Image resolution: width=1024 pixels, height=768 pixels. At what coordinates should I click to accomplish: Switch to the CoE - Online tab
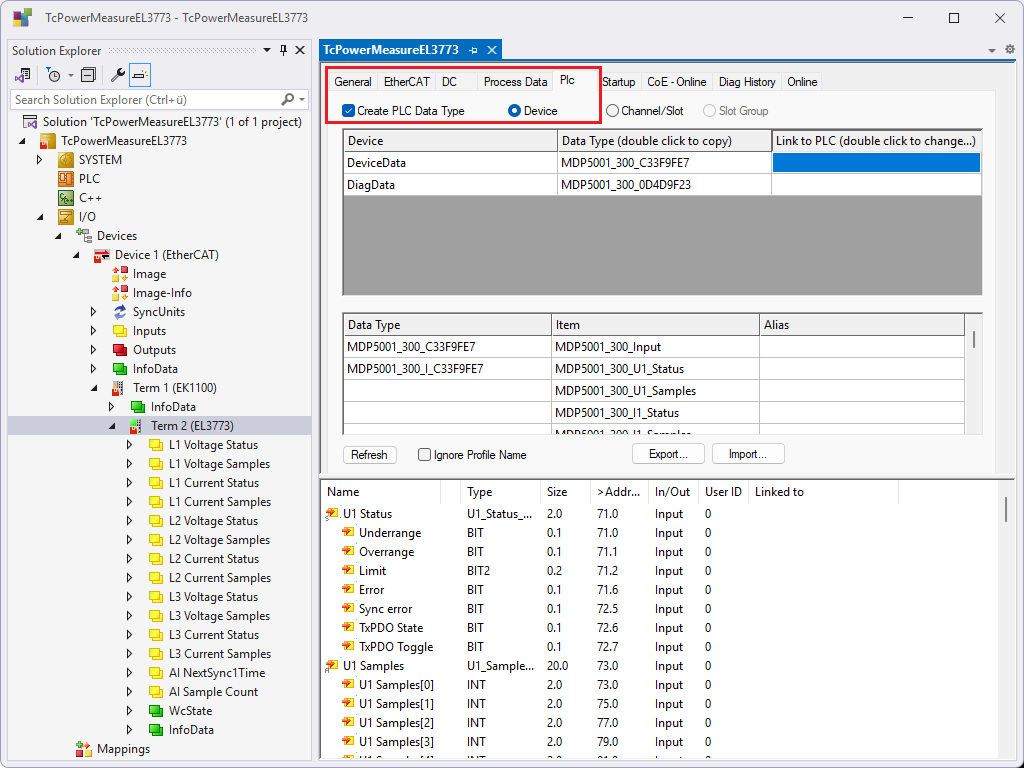(677, 82)
